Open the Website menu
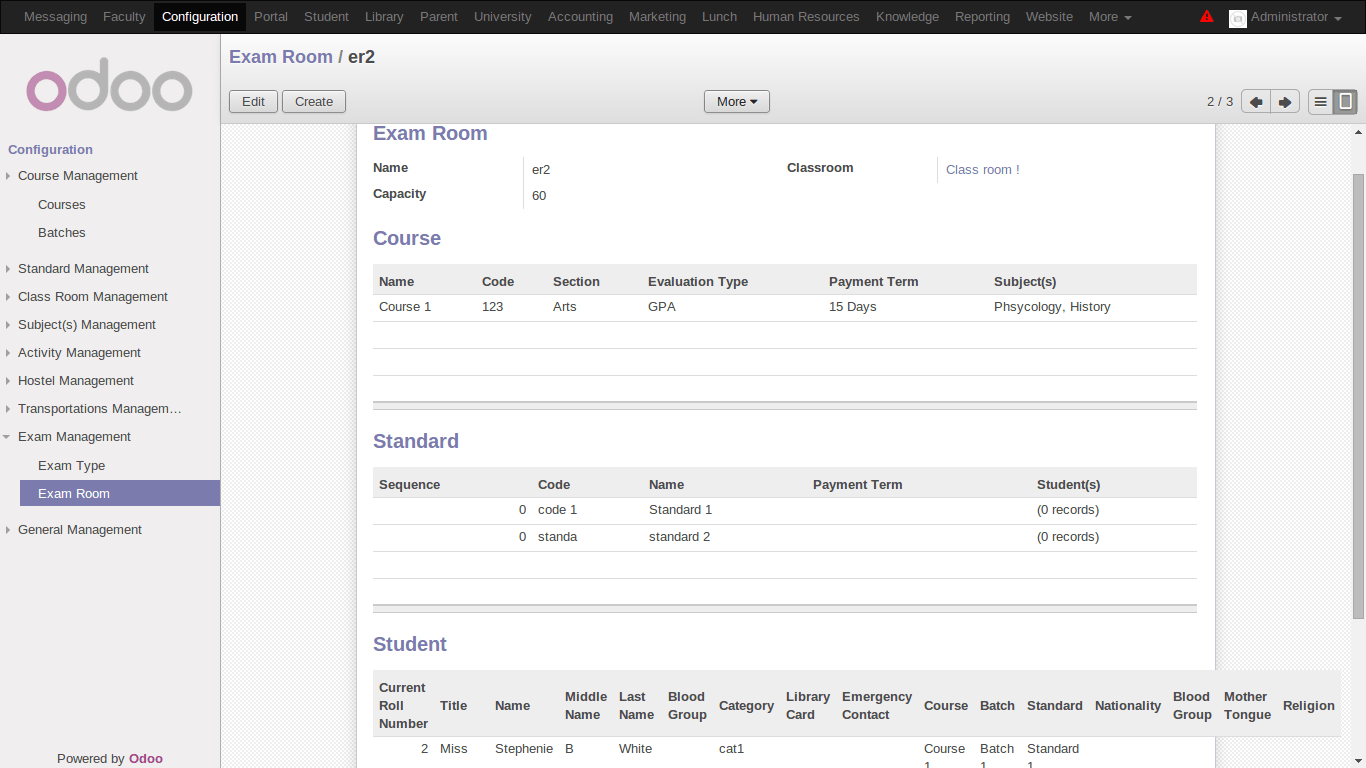The image size is (1366, 768). point(1049,17)
